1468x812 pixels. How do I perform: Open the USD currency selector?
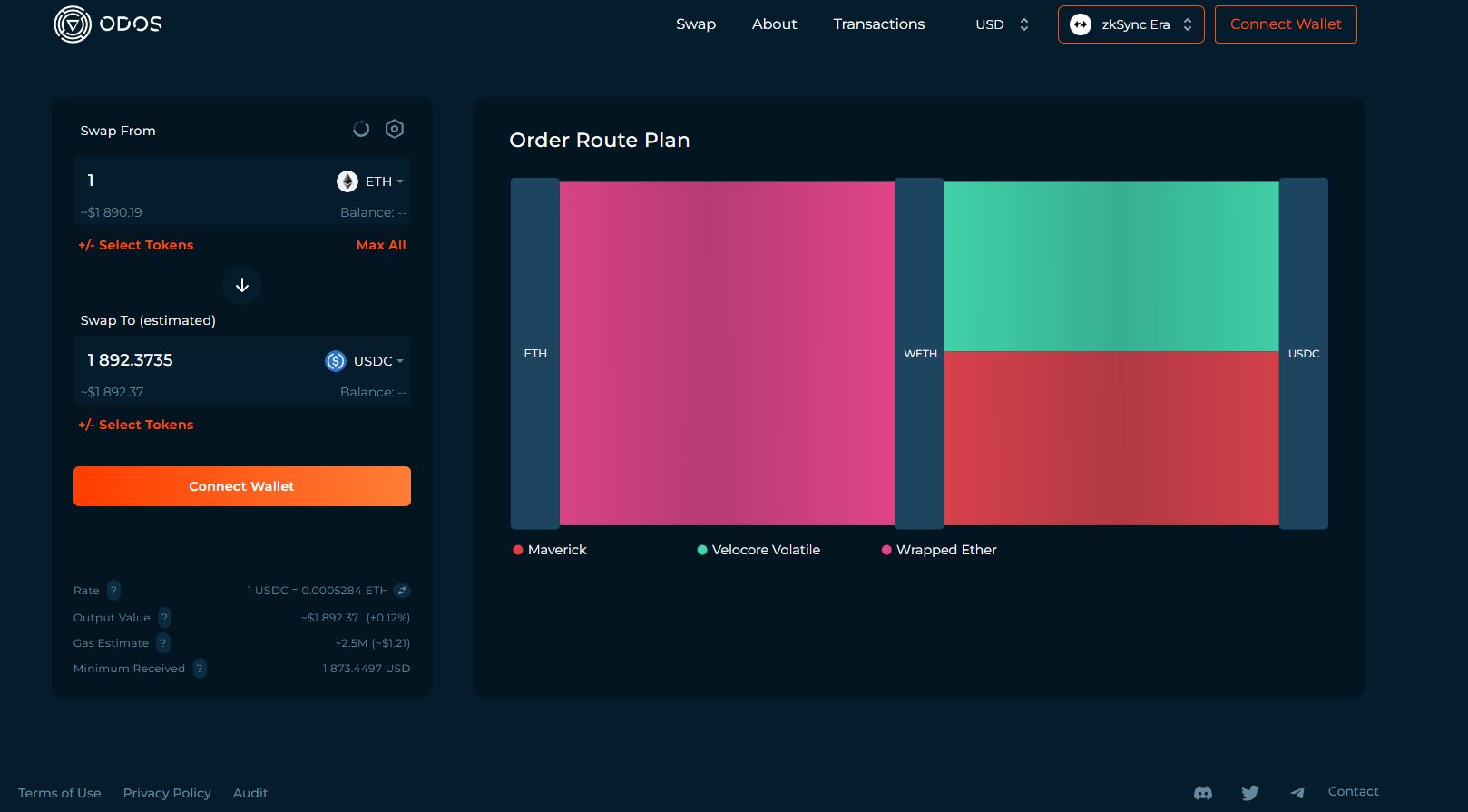[x=1002, y=24]
